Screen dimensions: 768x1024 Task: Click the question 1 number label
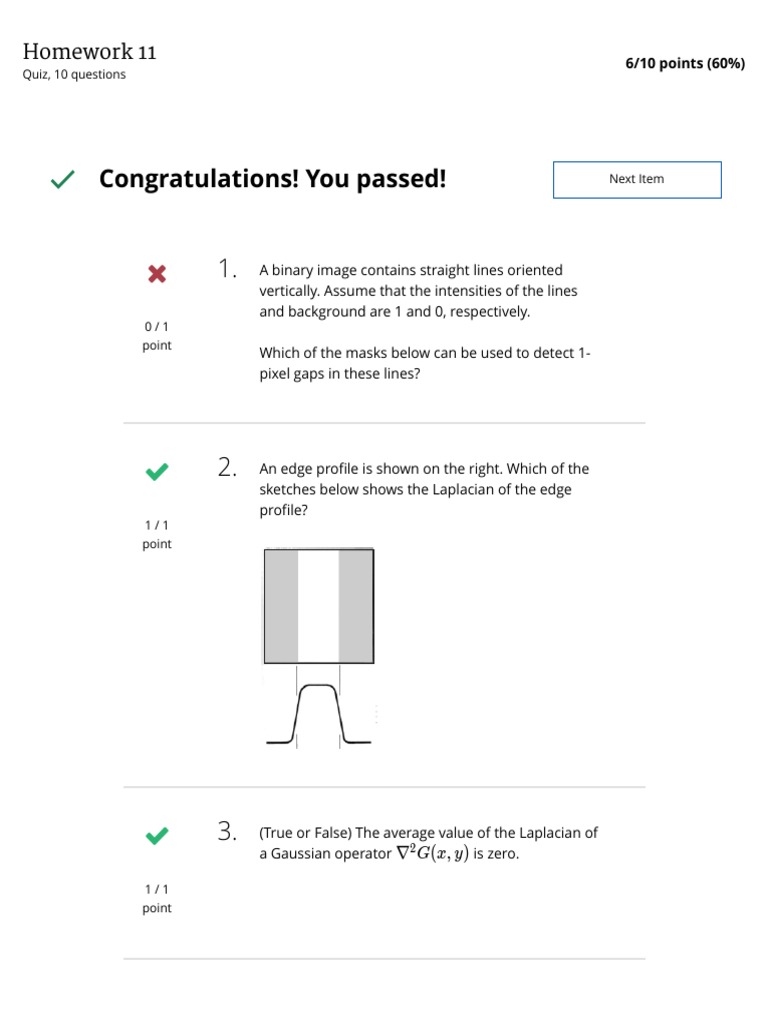[227, 269]
